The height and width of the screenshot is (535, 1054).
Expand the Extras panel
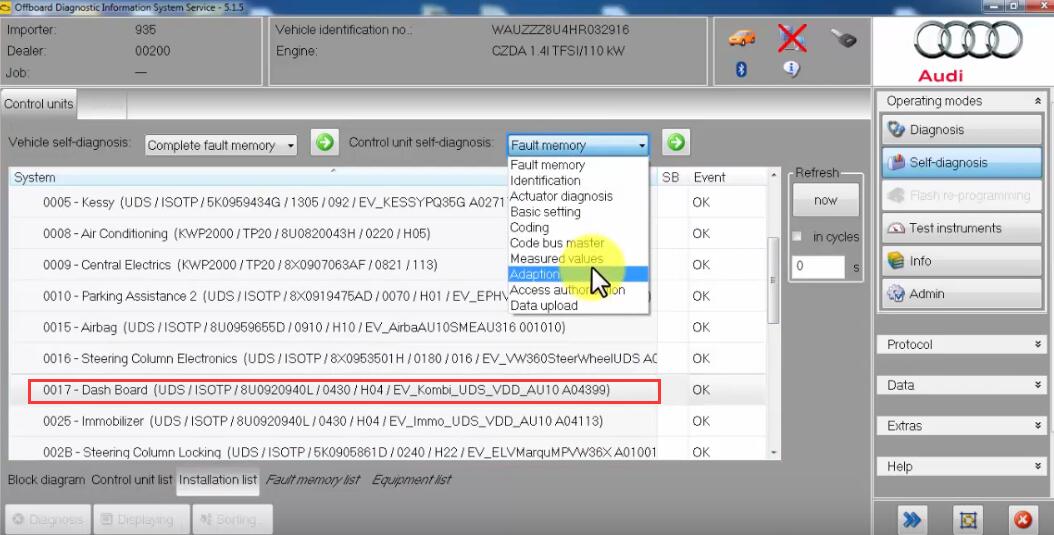(x=961, y=426)
